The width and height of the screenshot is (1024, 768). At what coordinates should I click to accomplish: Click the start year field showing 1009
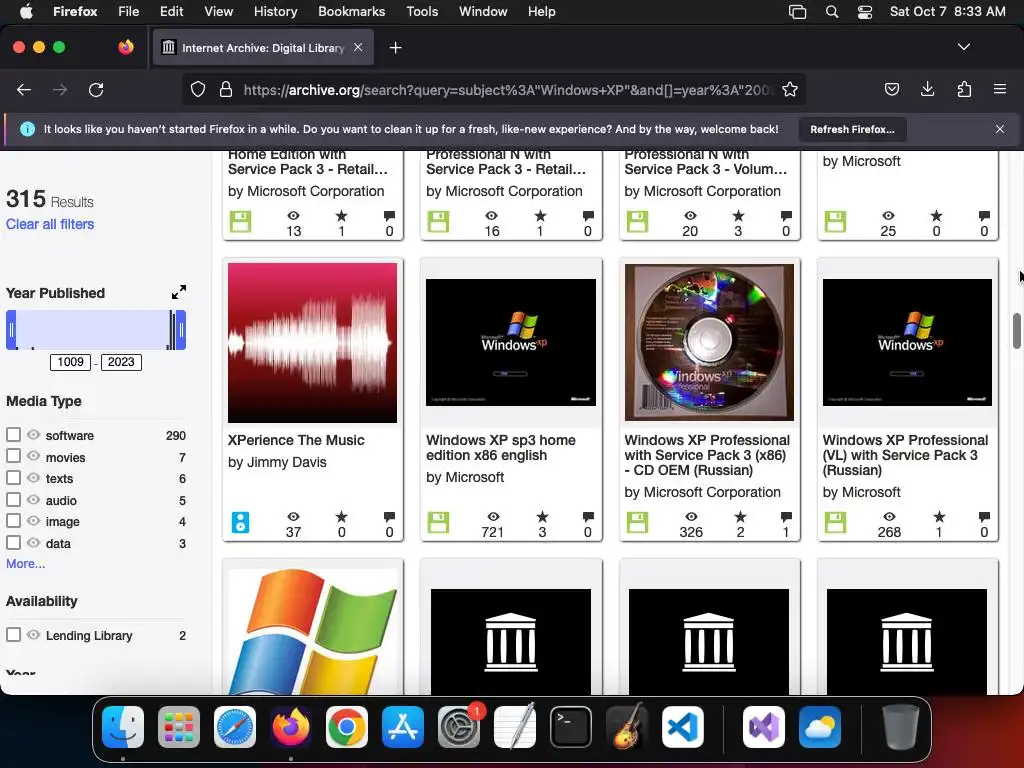point(71,362)
